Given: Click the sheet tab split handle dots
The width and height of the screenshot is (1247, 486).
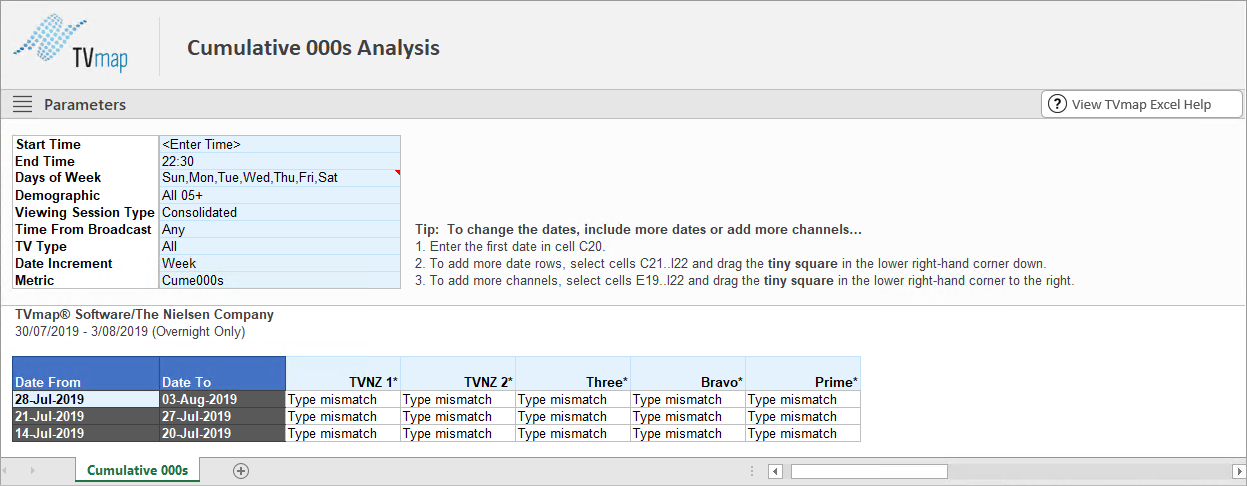Looking at the screenshot, I should pyautogui.click(x=751, y=471).
